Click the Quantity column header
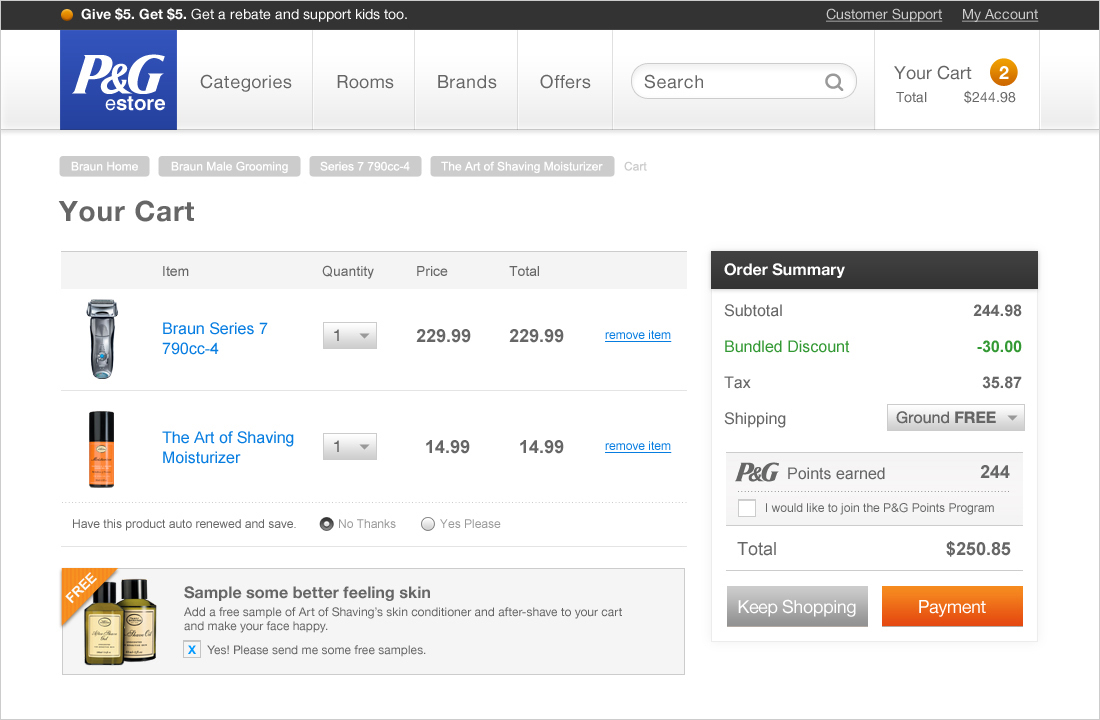1100x720 pixels. [x=348, y=272]
